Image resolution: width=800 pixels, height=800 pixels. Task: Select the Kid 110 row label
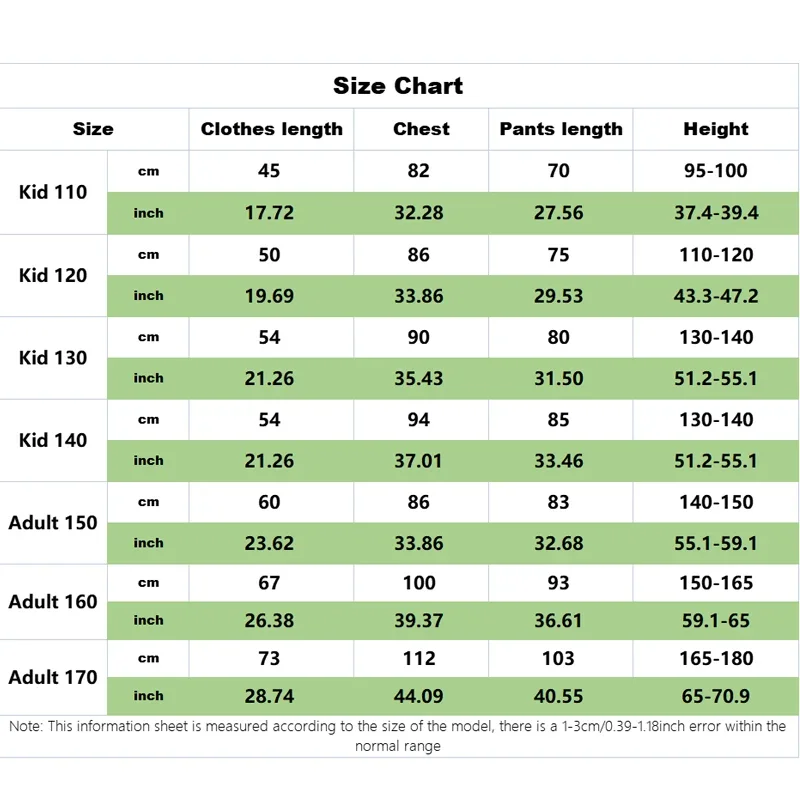coord(53,192)
